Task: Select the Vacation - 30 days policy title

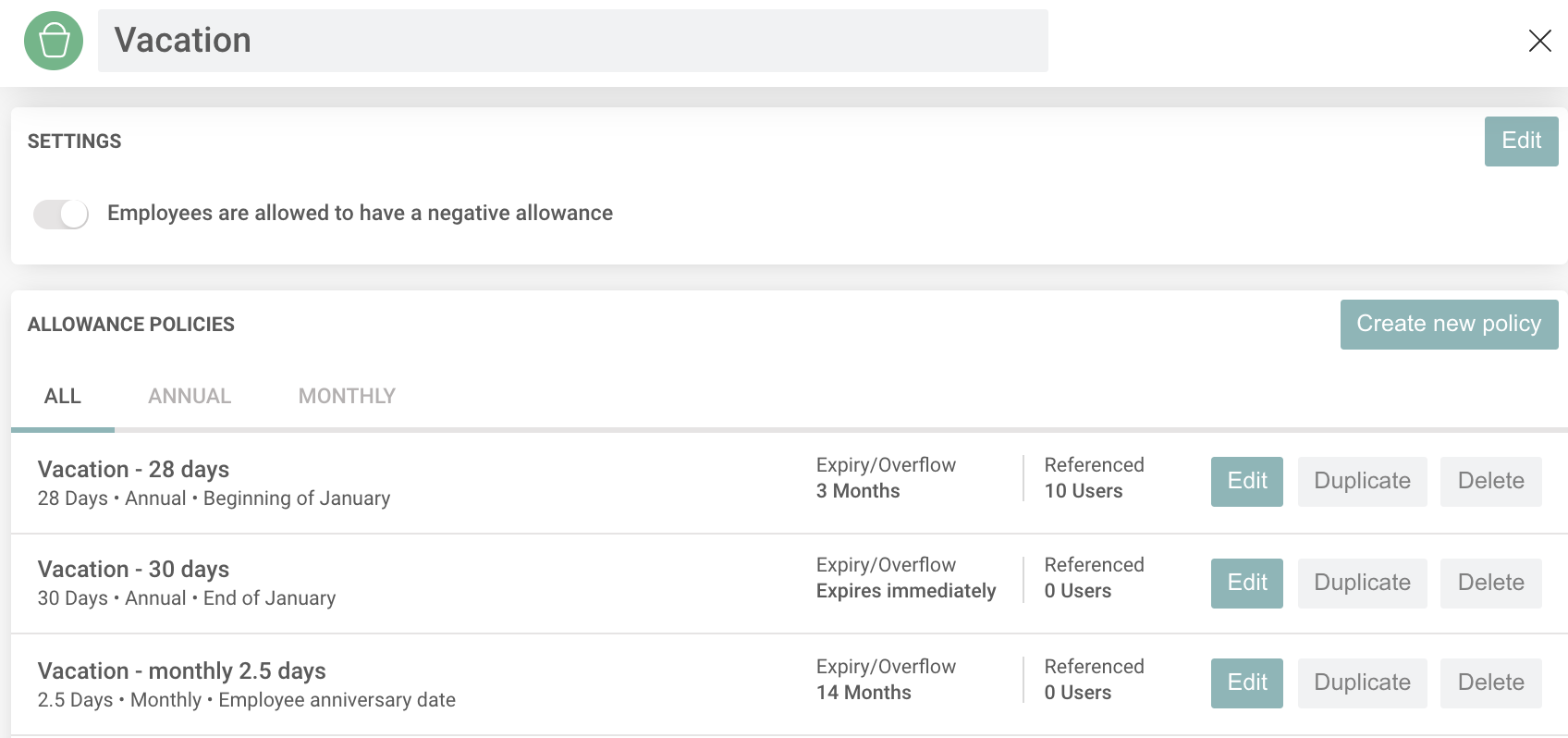Action: click(x=133, y=570)
